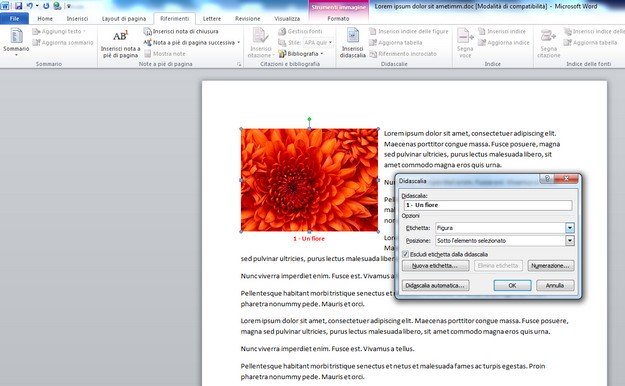The image size is (625, 386).
Task: Insert a footnote with Inserisci nota a piè di pagina
Action: (x=120, y=43)
